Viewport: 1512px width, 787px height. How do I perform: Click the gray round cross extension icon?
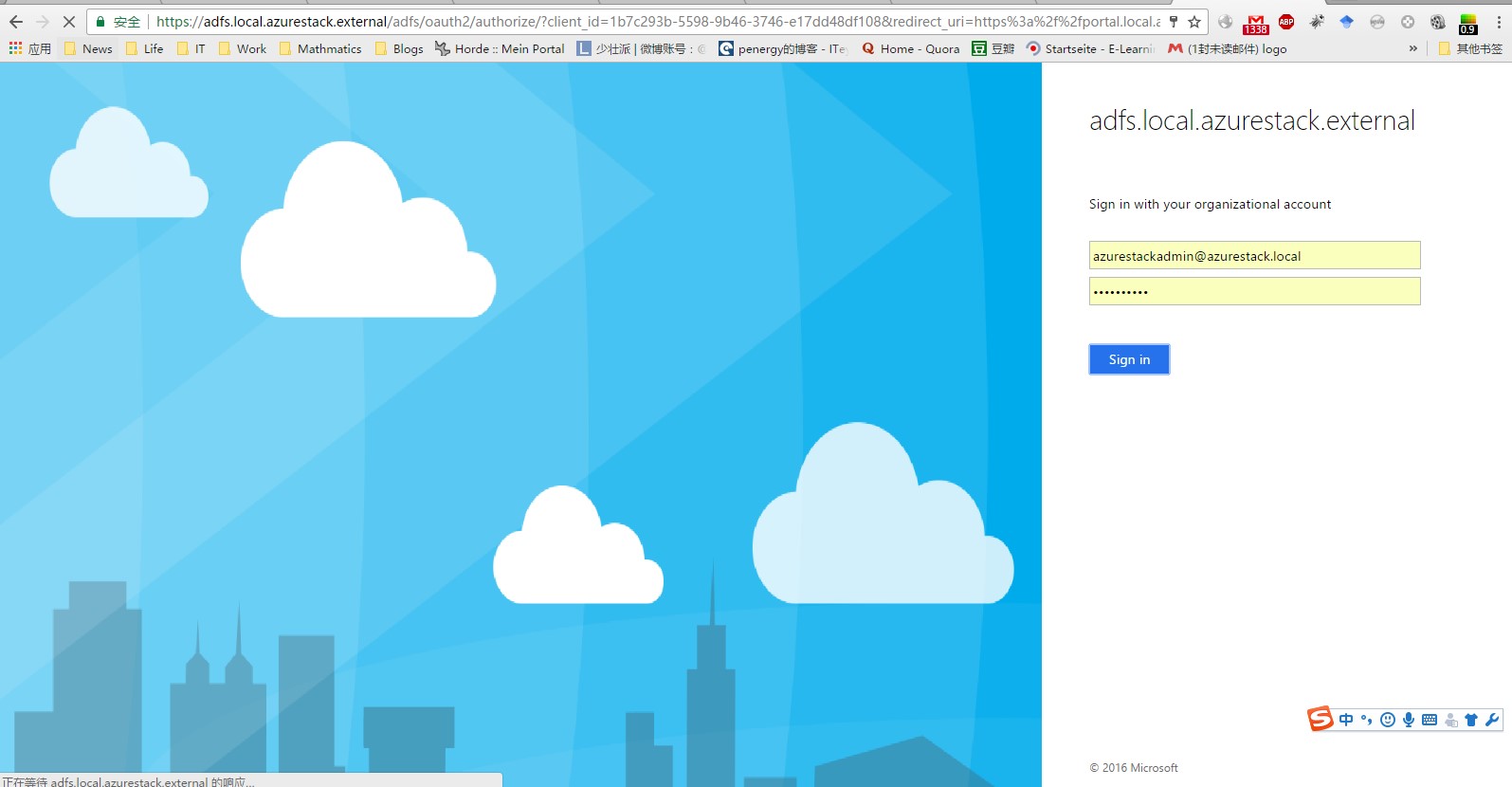1408,22
